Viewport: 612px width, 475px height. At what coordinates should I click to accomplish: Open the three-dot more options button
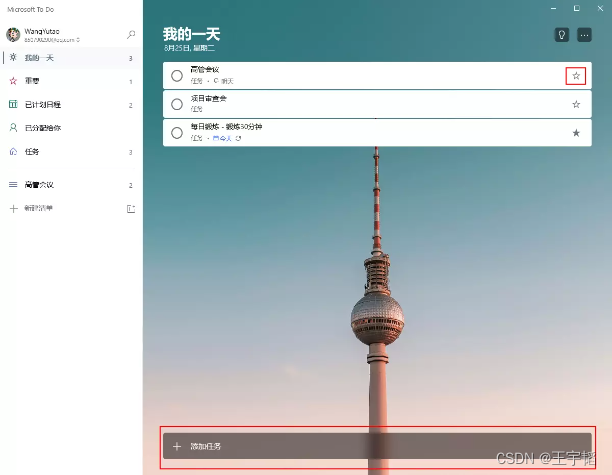(x=584, y=35)
